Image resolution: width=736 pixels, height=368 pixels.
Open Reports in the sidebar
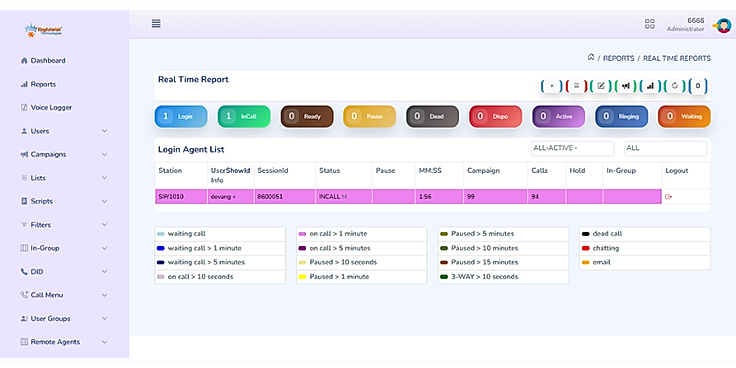pyautogui.click(x=38, y=84)
